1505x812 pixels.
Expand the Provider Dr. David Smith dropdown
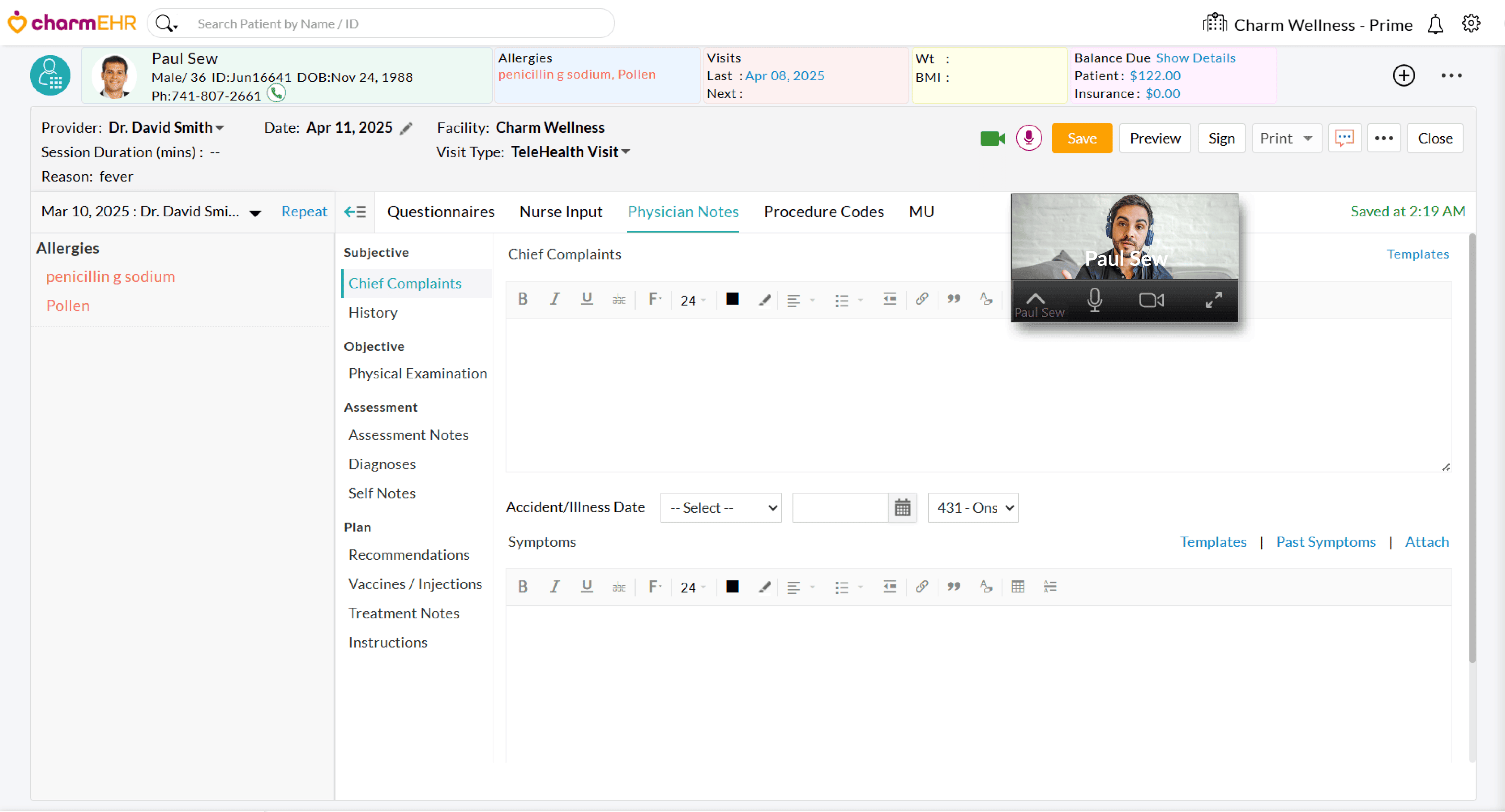166,128
